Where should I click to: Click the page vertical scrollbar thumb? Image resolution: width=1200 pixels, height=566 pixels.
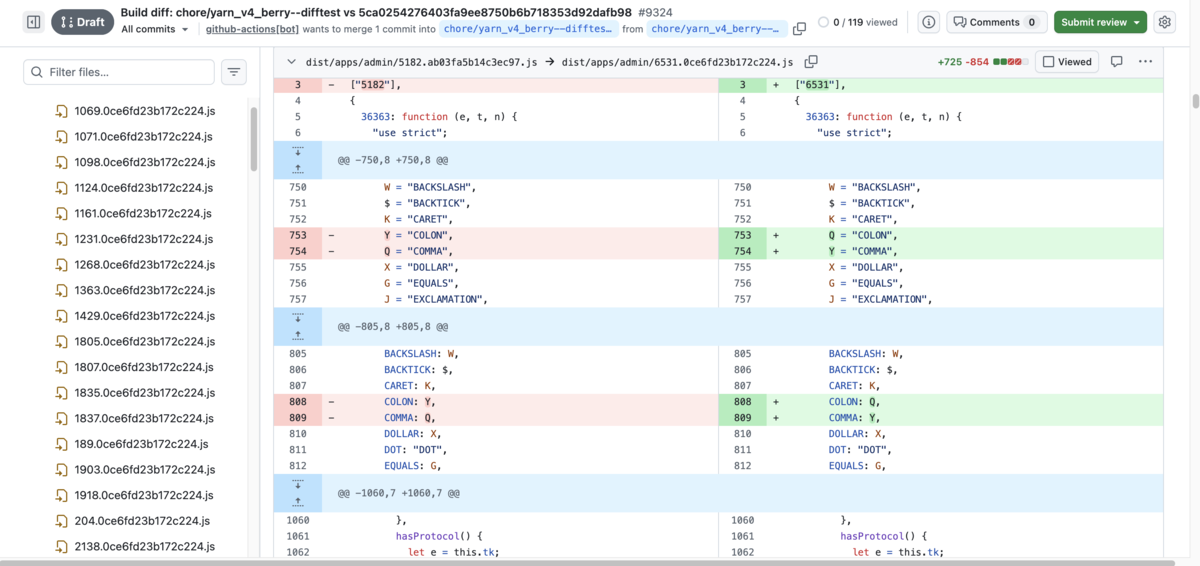(1195, 101)
